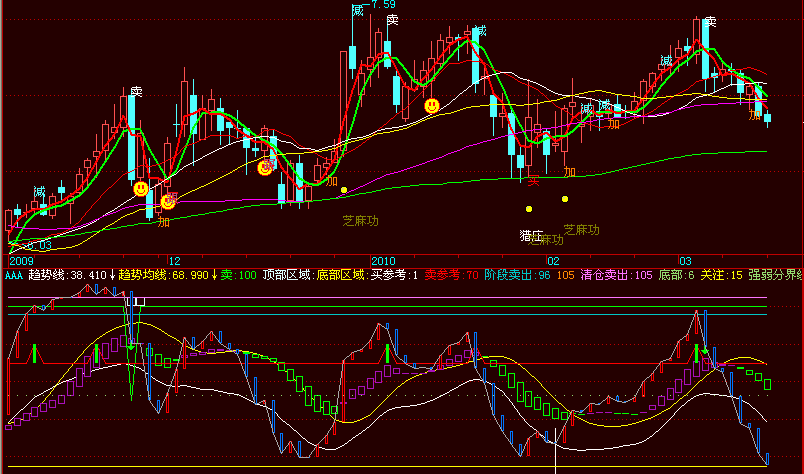Click the cyan 阶段卖出:96 value
804x474 pixels.
pos(517,275)
